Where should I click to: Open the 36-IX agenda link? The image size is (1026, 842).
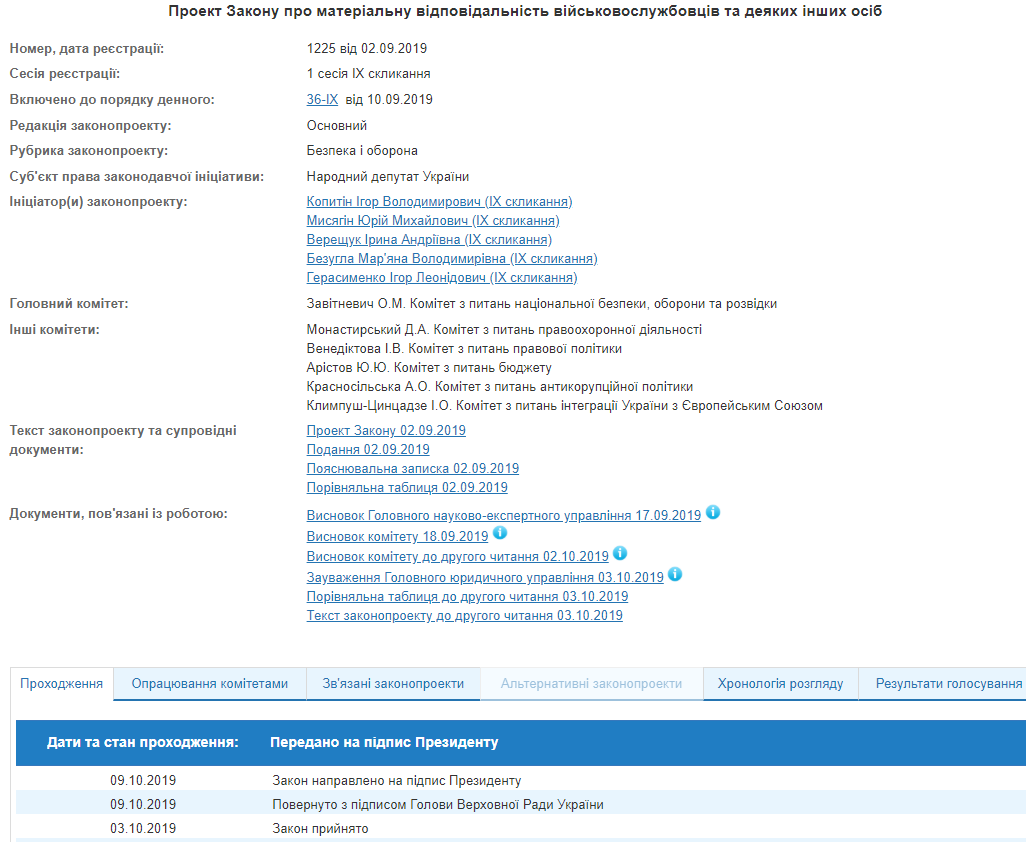[322, 100]
